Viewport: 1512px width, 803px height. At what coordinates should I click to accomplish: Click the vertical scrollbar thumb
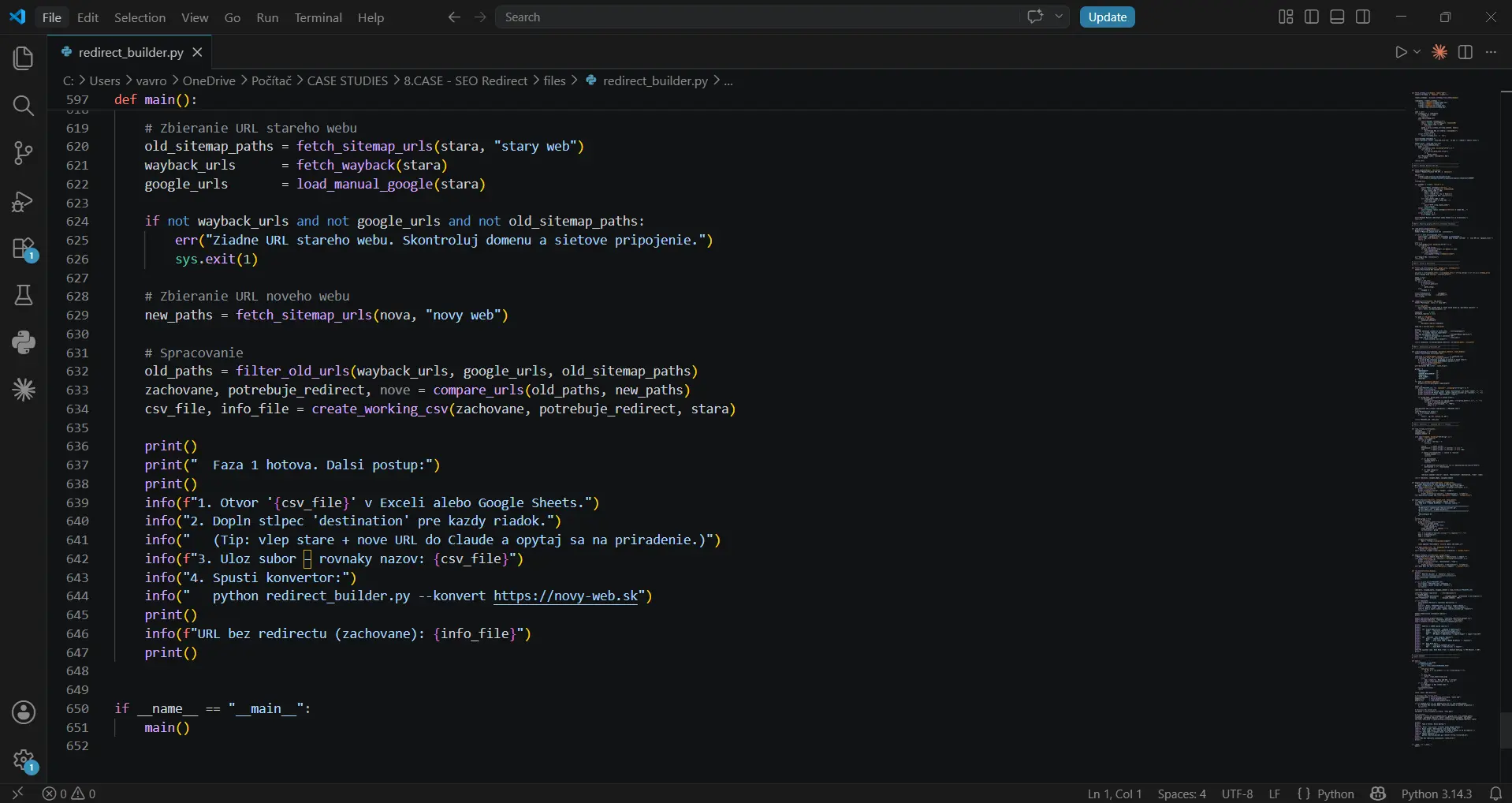1506,730
